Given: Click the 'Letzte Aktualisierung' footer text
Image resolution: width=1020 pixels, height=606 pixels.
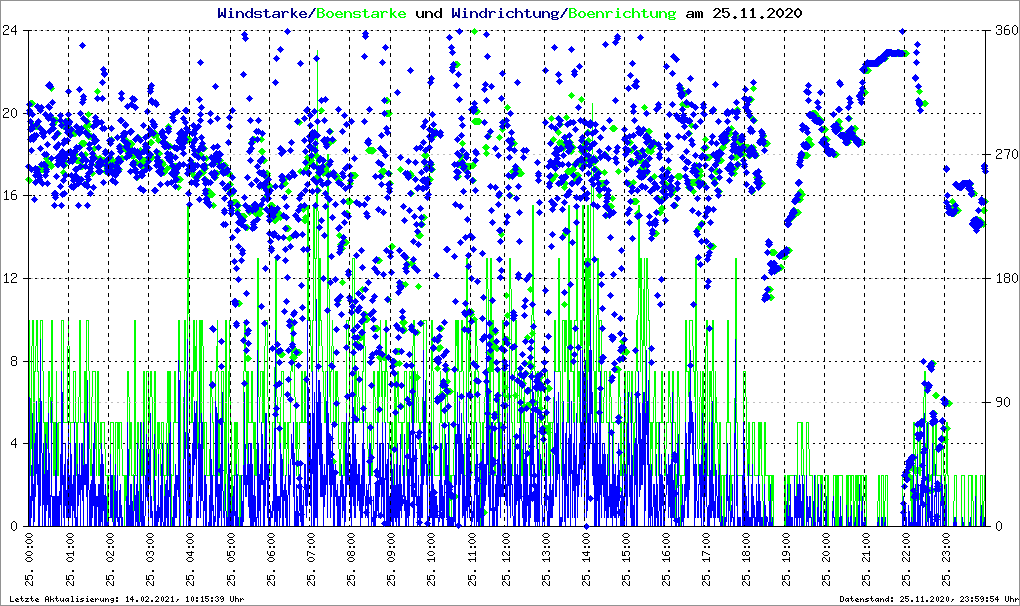Looking at the screenshot, I should pyautogui.click(x=126, y=599).
